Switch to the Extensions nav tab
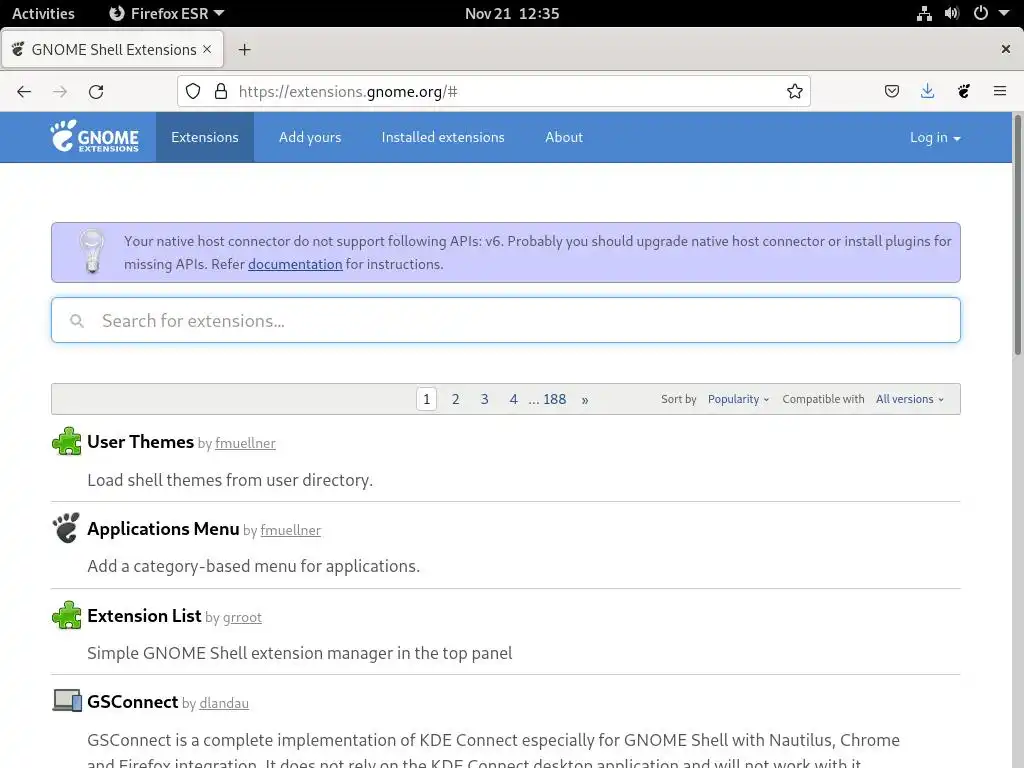 click(204, 137)
